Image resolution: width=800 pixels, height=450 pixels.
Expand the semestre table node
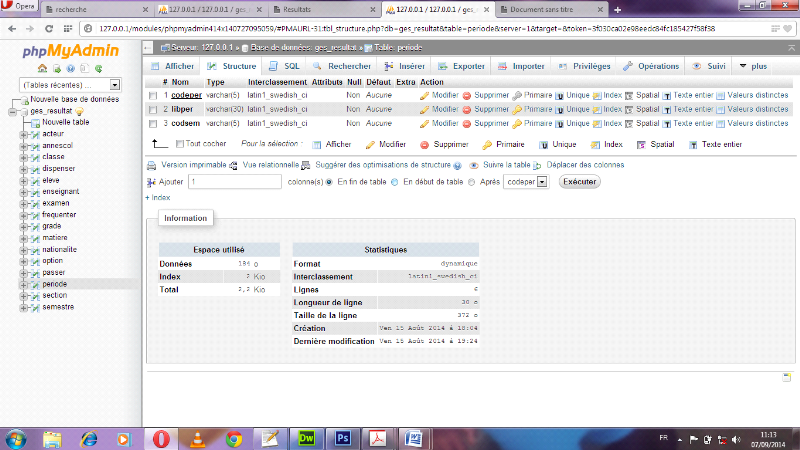point(23,308)
